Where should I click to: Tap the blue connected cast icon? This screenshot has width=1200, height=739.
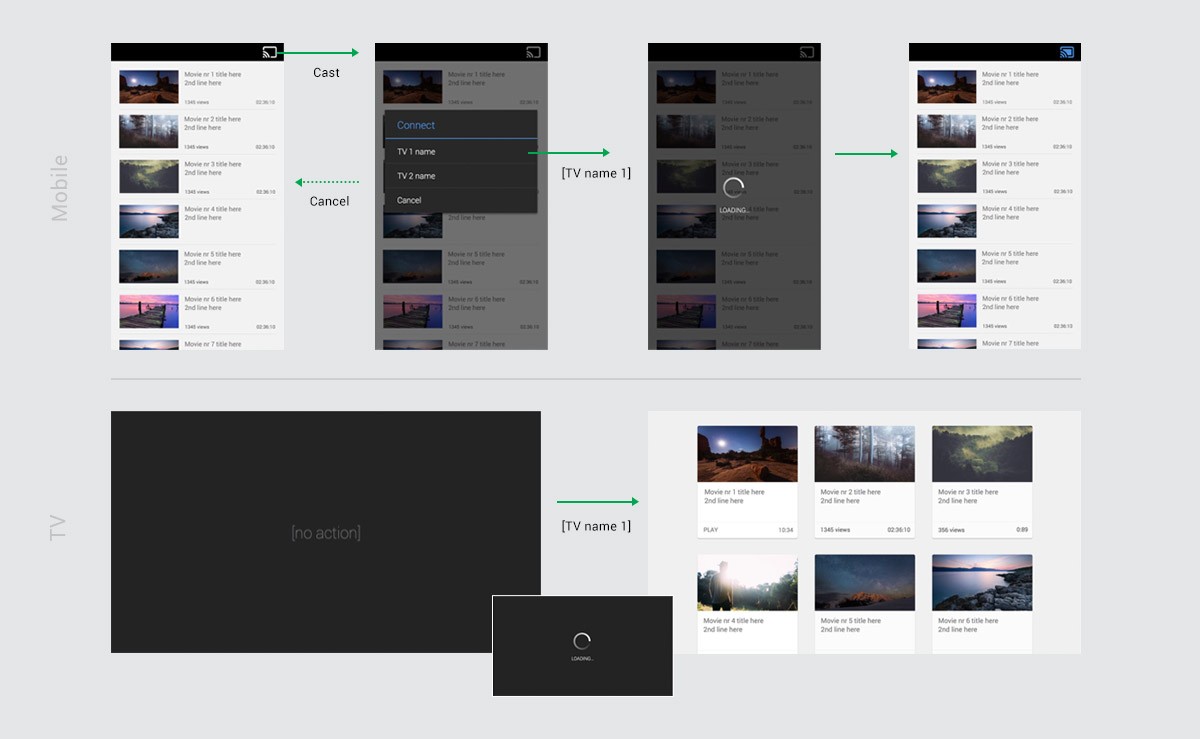click(1067, 53)
